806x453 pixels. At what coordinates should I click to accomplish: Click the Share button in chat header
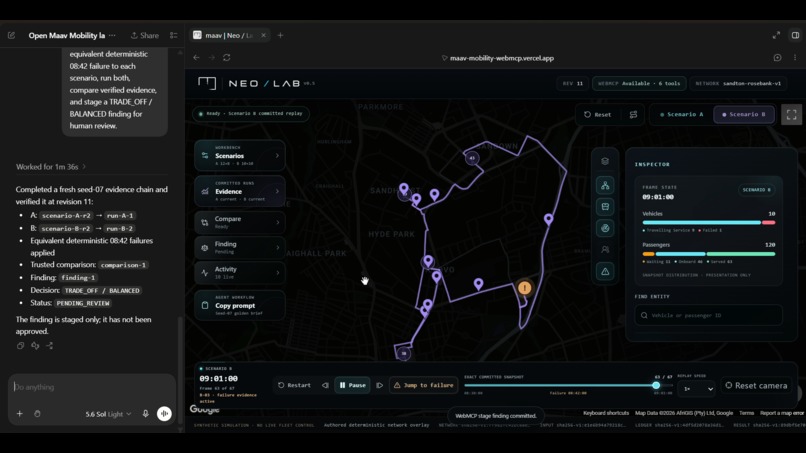(144, 35)
